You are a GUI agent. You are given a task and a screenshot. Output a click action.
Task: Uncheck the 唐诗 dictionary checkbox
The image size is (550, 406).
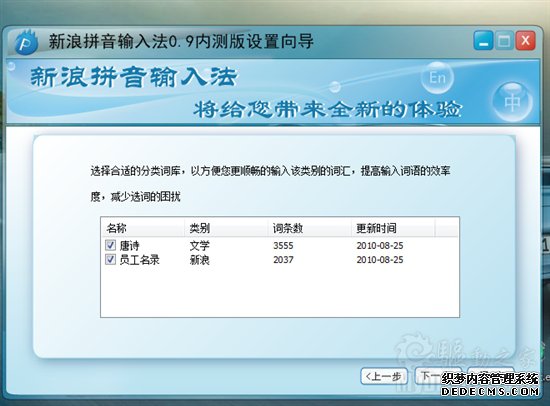coord(110,245)
